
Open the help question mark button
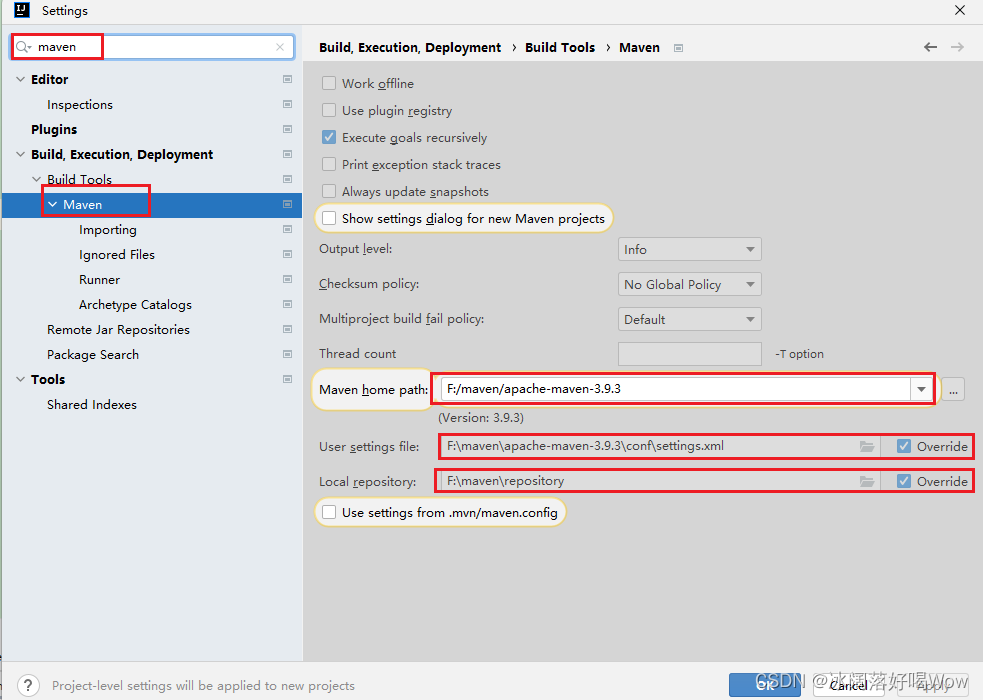click(x=28, y=685)
